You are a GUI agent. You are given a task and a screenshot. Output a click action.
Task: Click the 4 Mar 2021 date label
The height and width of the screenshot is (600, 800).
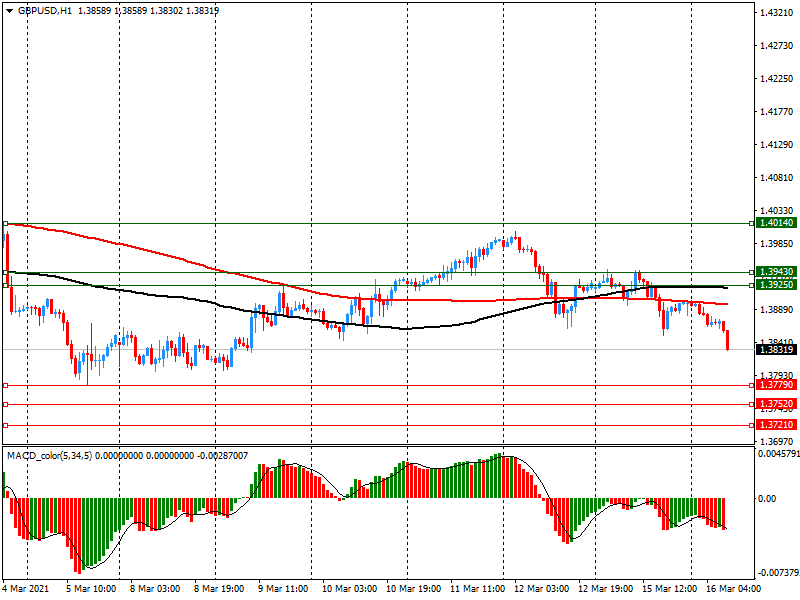(x=26, y=589)
